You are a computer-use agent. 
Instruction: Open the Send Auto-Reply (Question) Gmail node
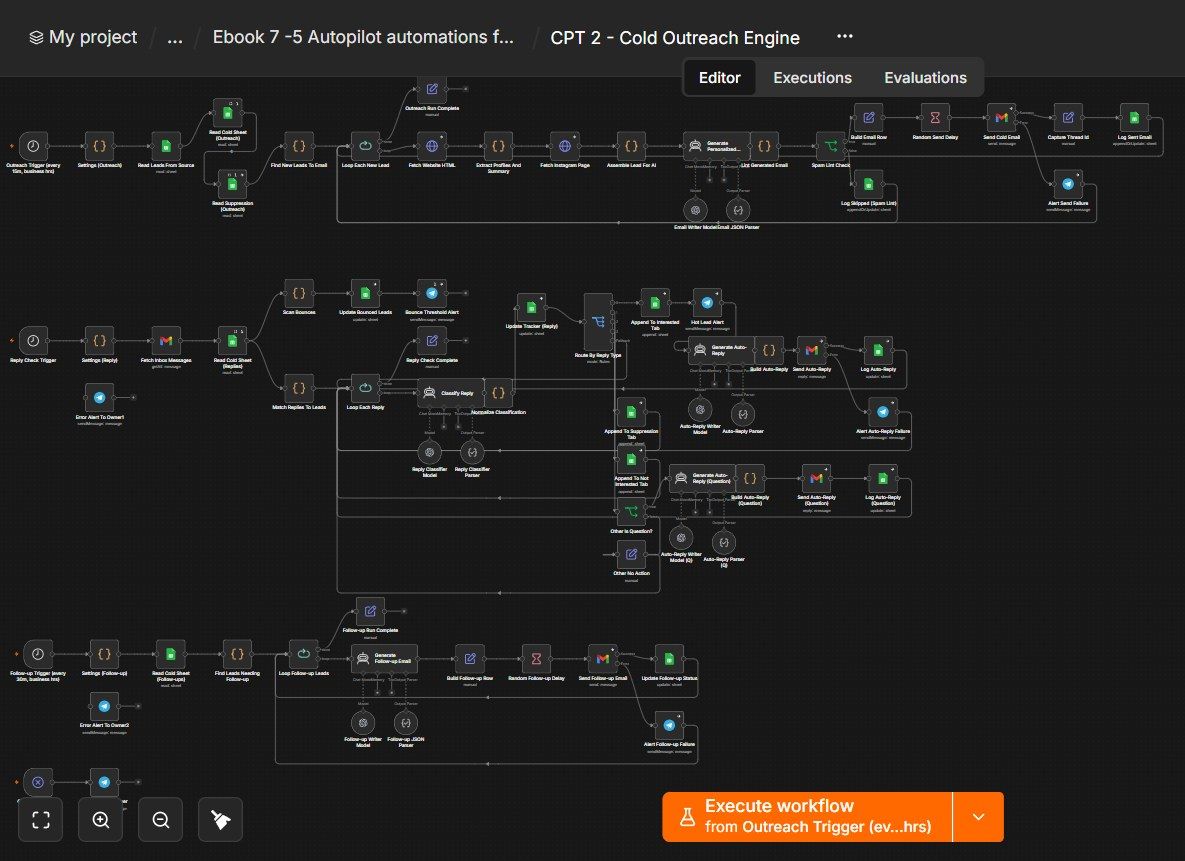point(816,479)
